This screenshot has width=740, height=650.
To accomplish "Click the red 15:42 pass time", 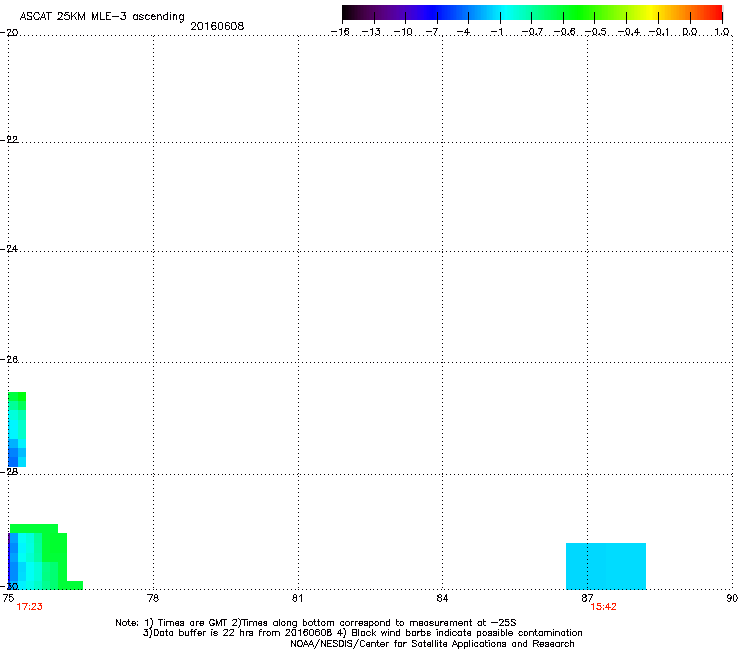I will coord(603,607).
